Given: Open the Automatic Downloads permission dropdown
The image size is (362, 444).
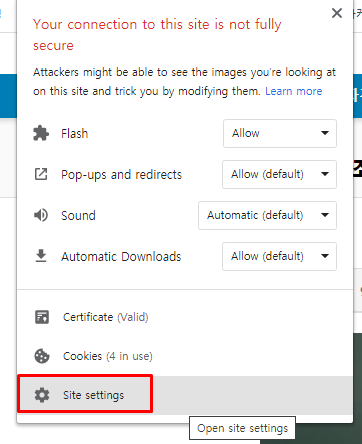Looking at the screenshot, I should tap(279, 256).
